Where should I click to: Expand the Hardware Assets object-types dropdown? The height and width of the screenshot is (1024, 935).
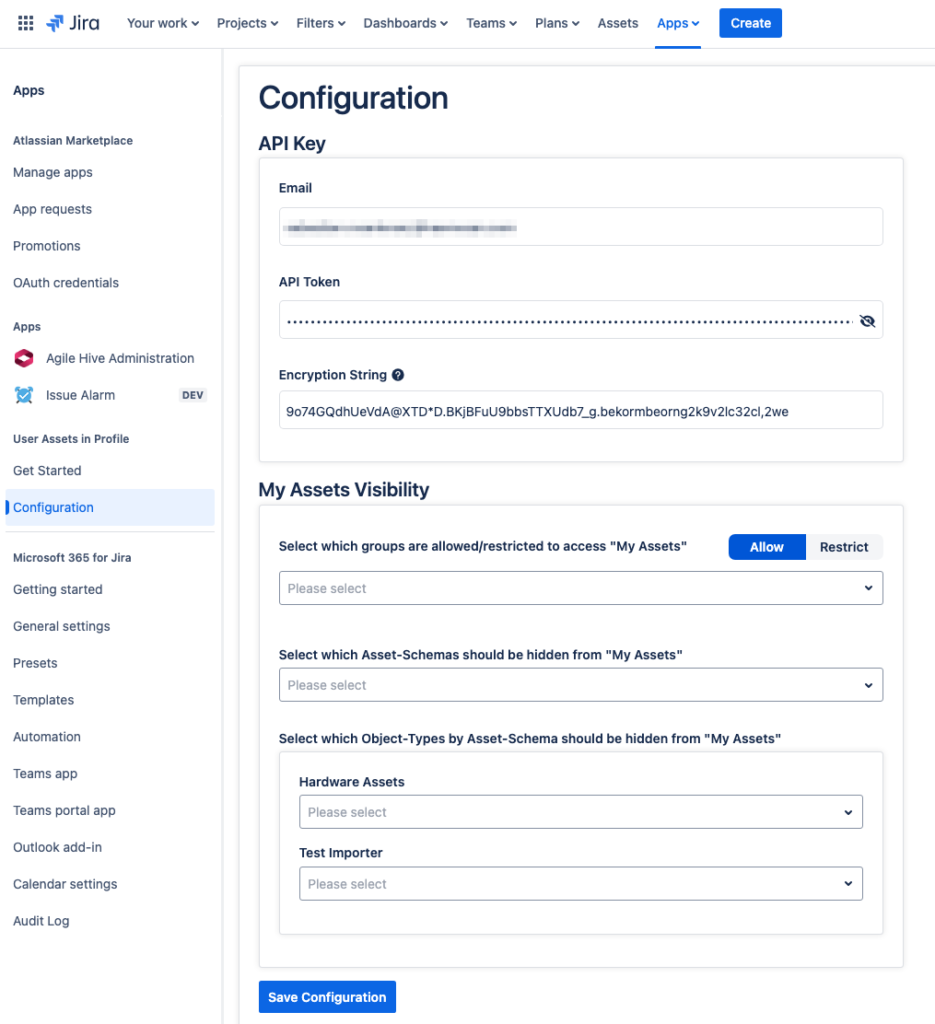pyautogui.click(x=580, y=812)
